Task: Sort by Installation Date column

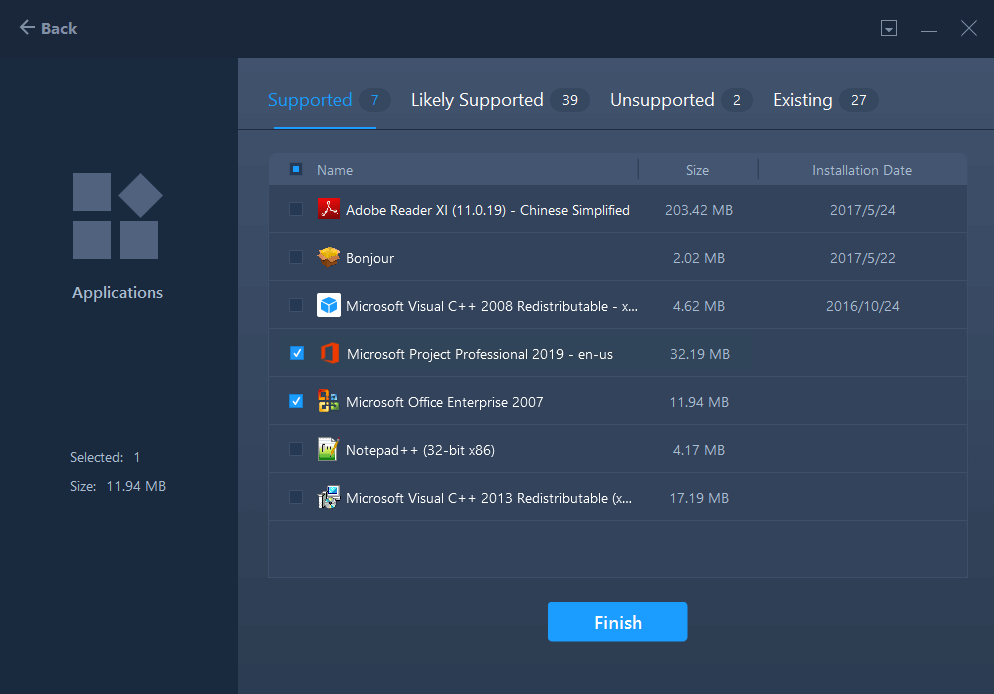Action: 861,170
